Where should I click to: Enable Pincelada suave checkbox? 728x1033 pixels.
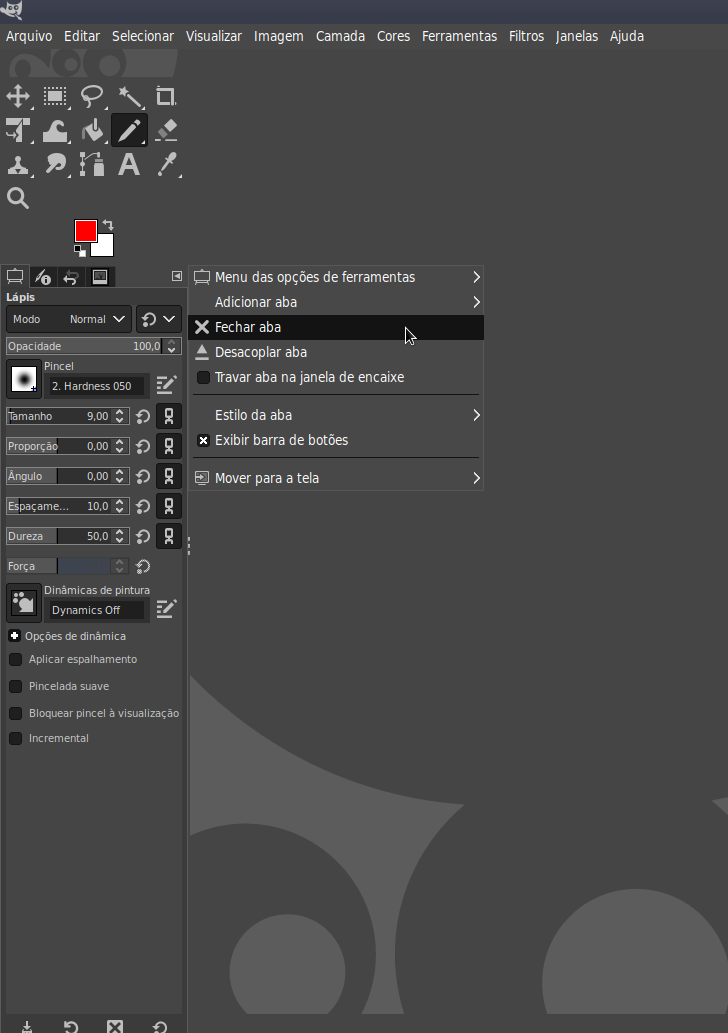click(15, 686)
